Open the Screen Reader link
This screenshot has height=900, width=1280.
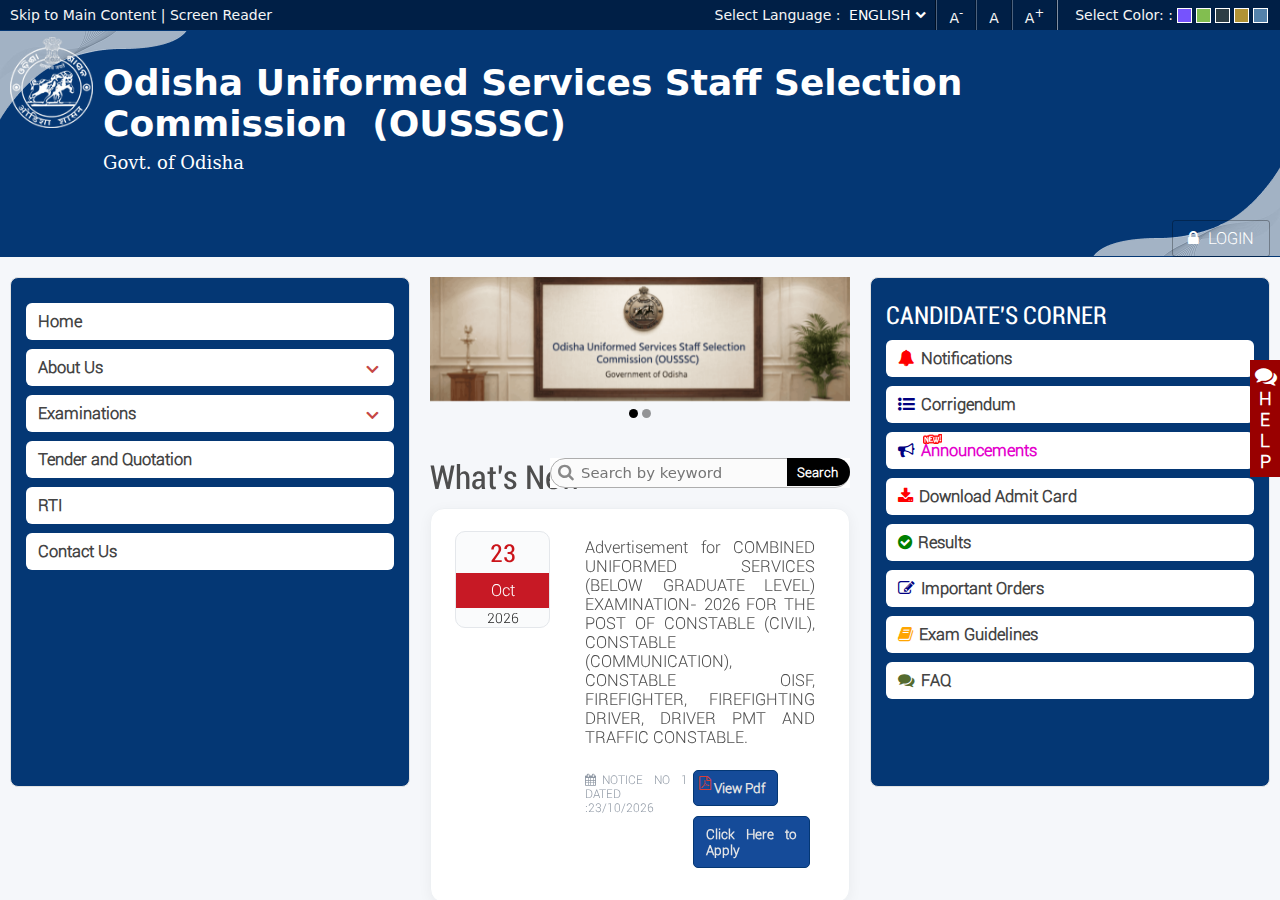coord(221,15)
